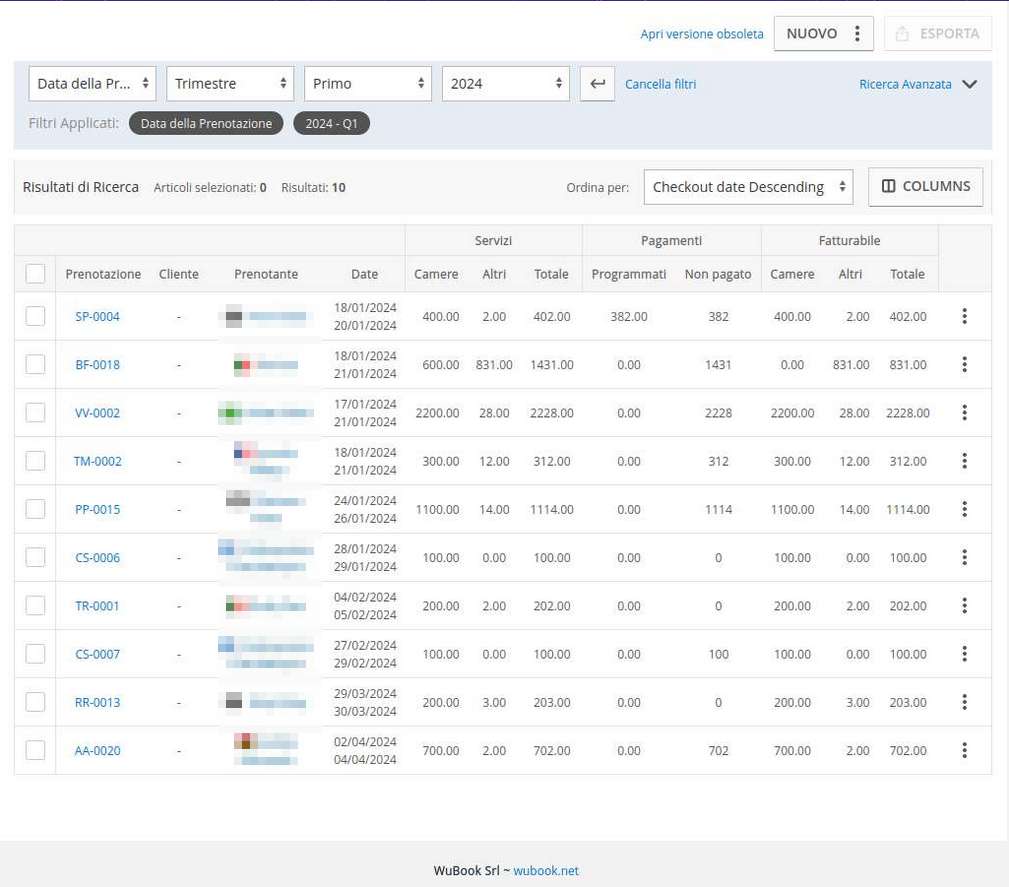Click the Programmati column header
The height and width of the screenshot is (887, 1009).
(x=629, y=274)
